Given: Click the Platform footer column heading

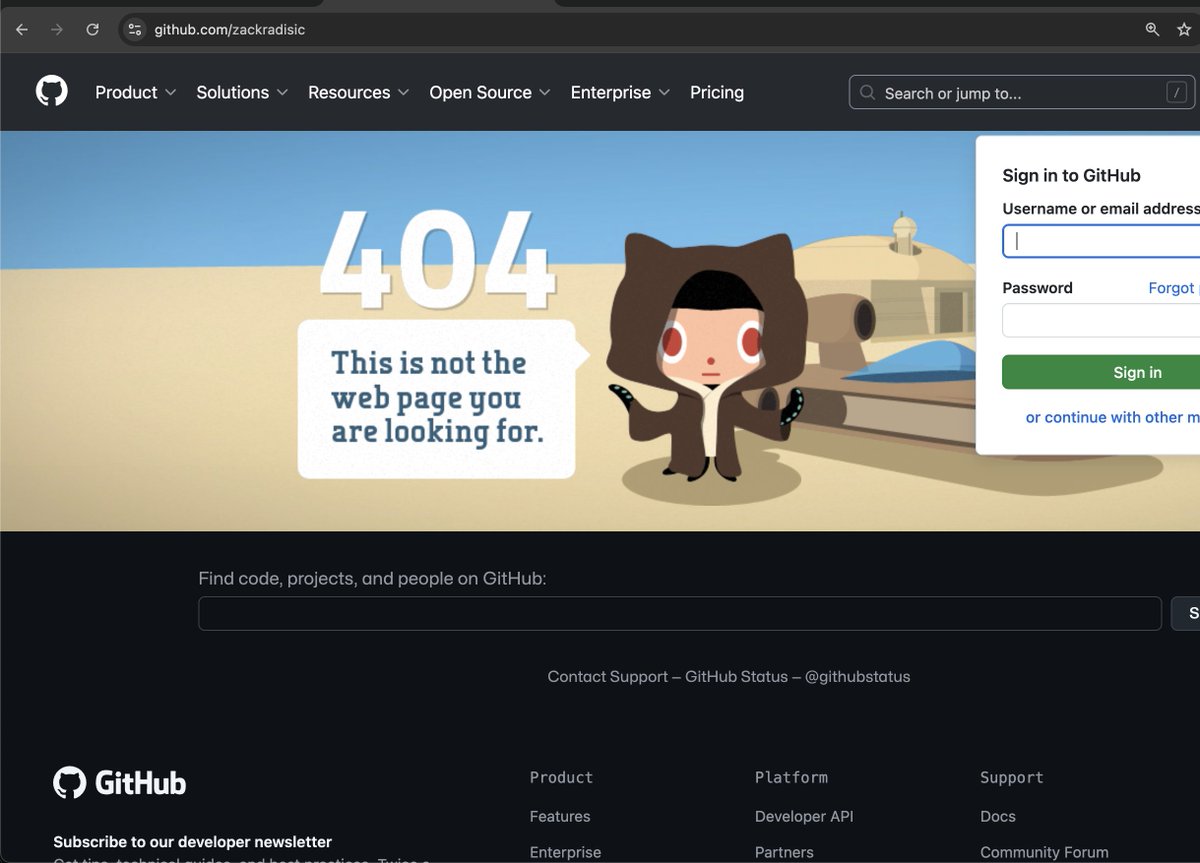Looking at the screenshot, I should click(791, 777).
